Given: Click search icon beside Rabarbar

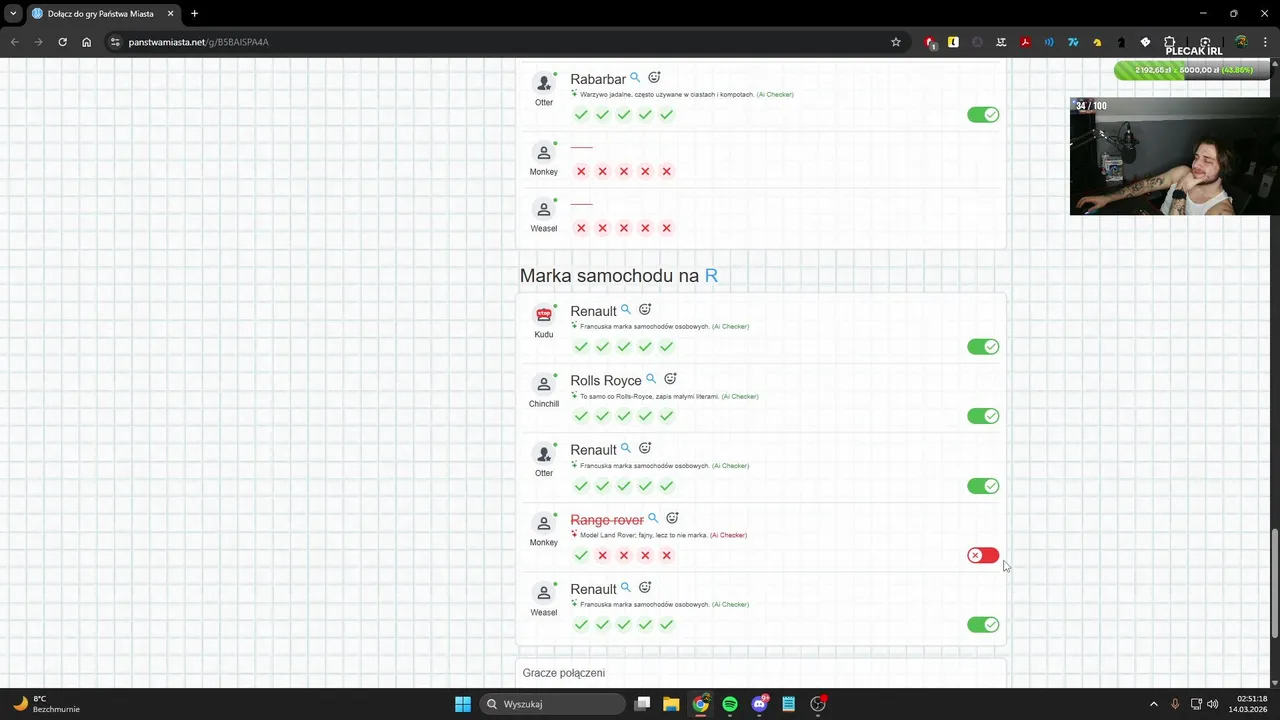Looking at the screenshot, I should point(635,77).
